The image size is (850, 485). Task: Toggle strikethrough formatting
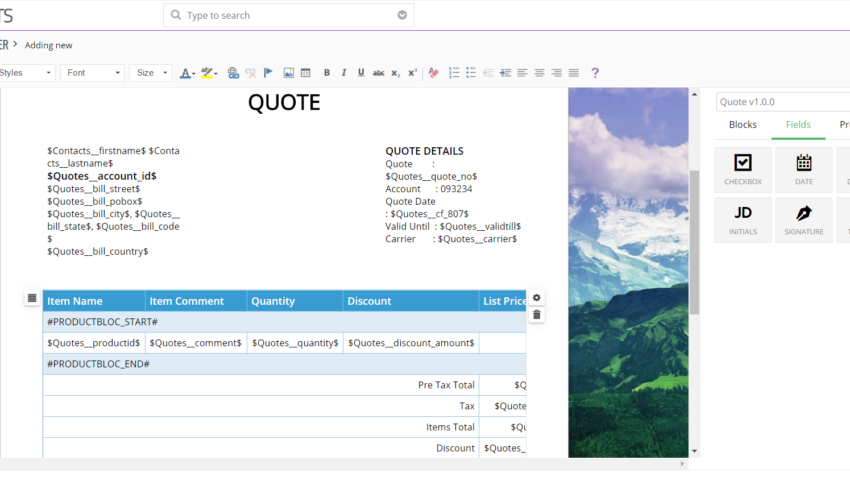tap(378, 73)
